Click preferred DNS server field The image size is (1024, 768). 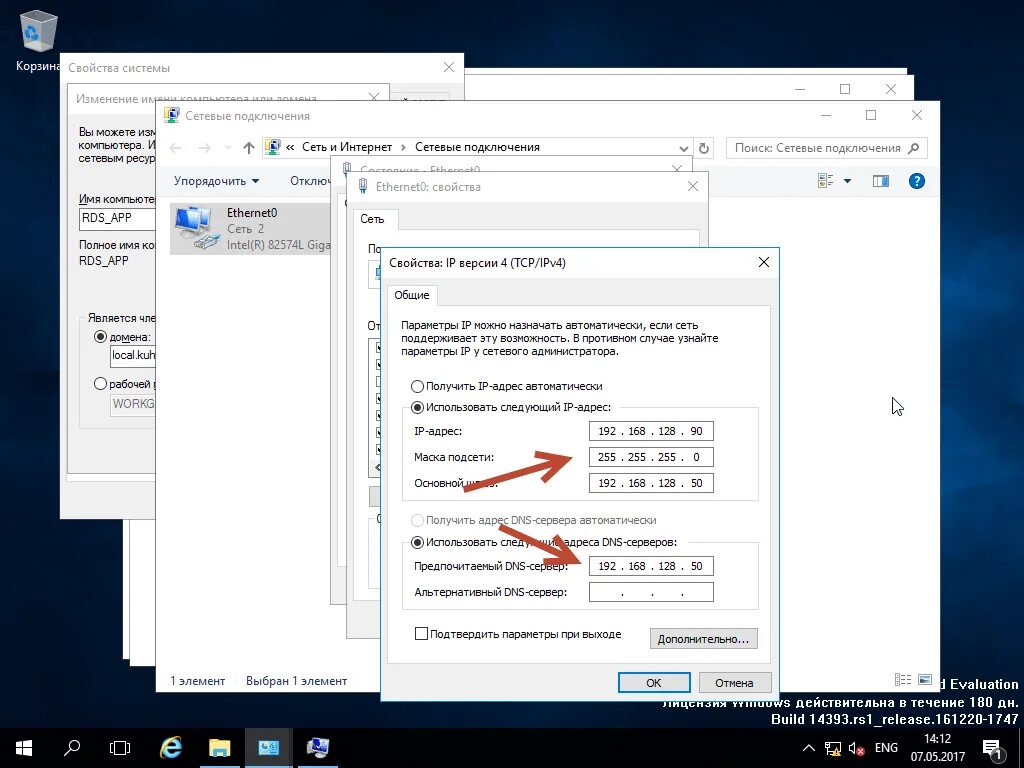pyautogui.click(x=651, y=566)
